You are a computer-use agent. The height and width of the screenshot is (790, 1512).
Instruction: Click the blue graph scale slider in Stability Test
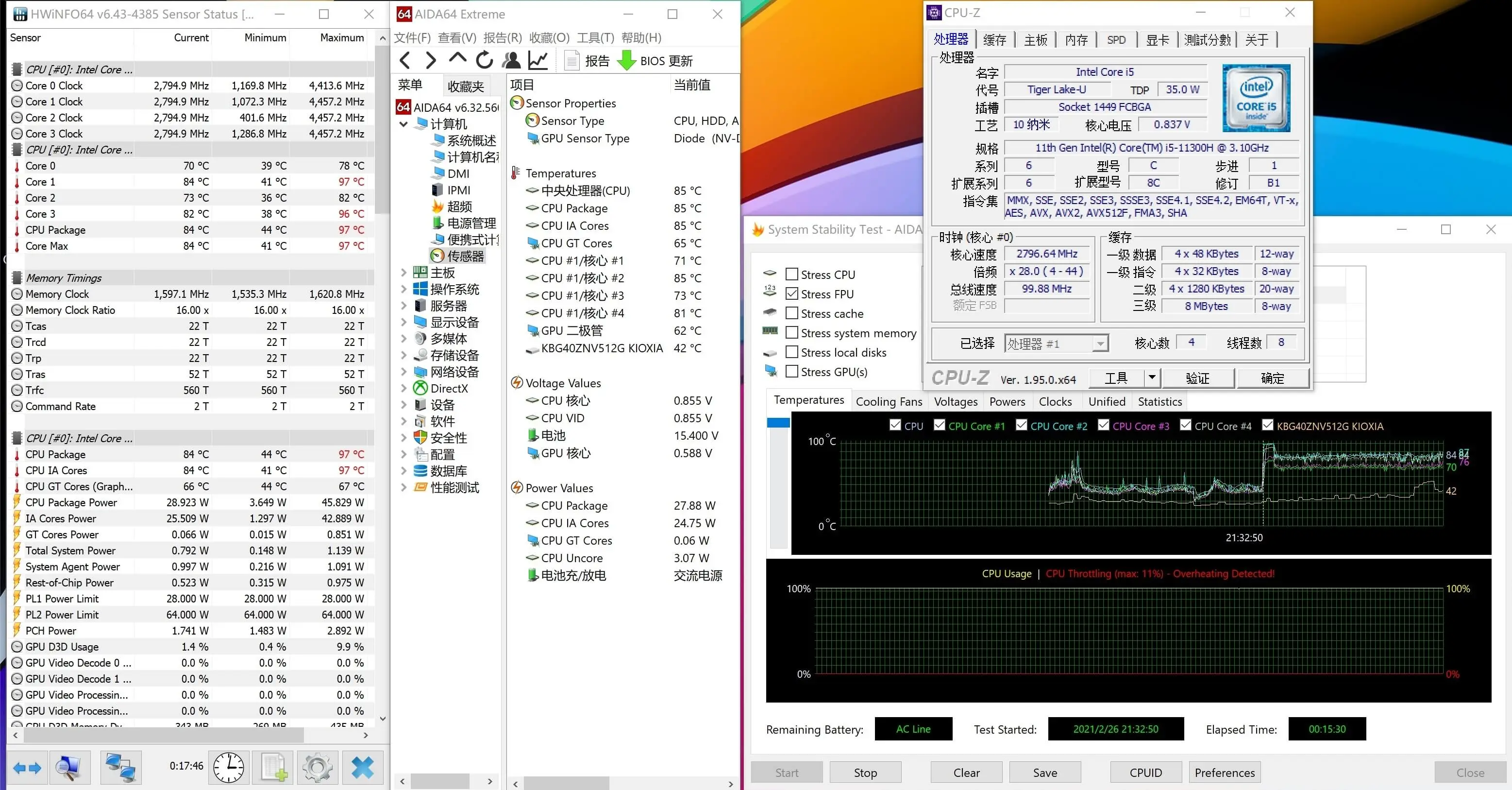(778, 422)
